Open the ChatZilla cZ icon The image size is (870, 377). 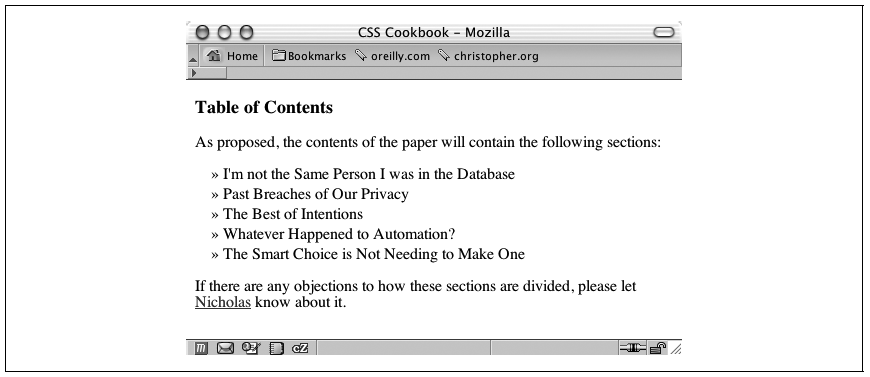(300, 348)
